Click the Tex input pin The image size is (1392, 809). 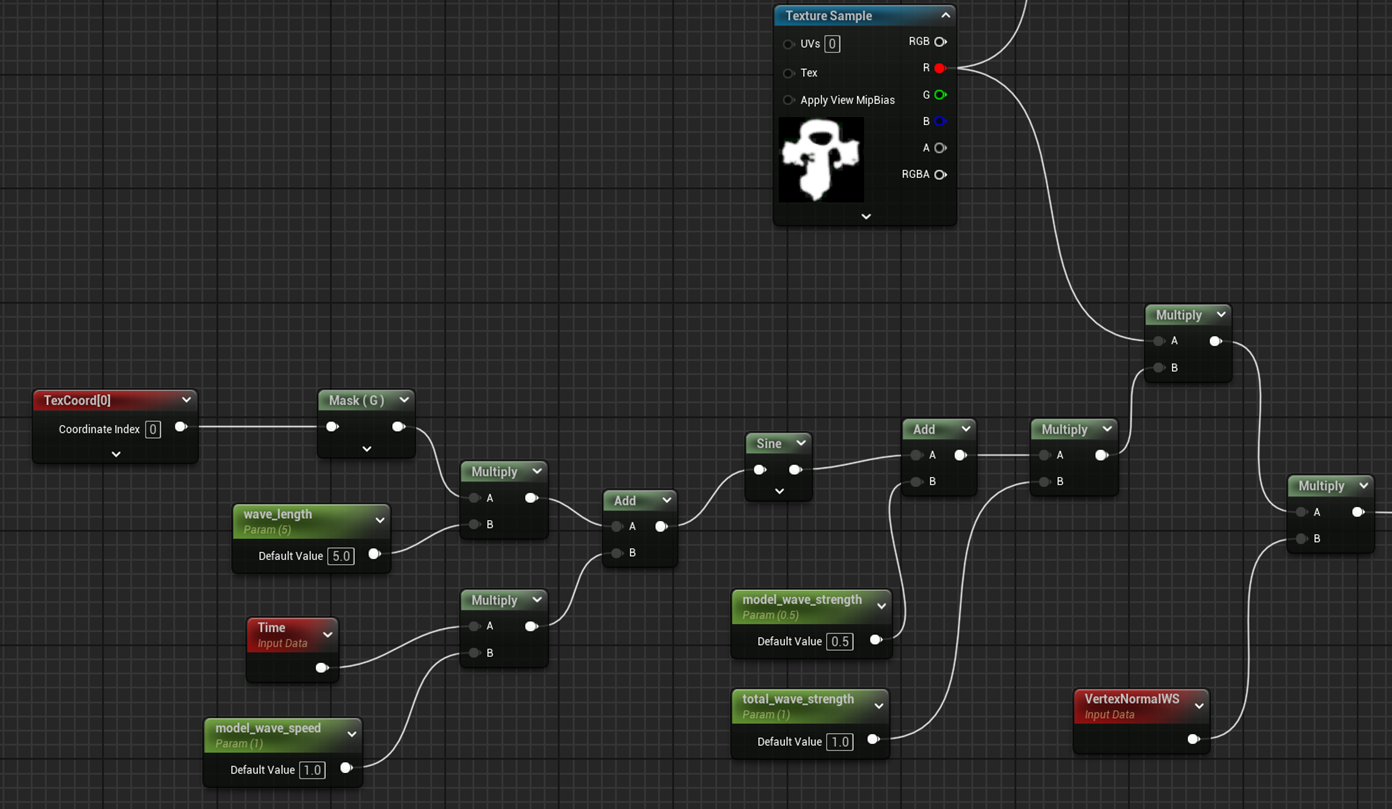tap(789, 73)
